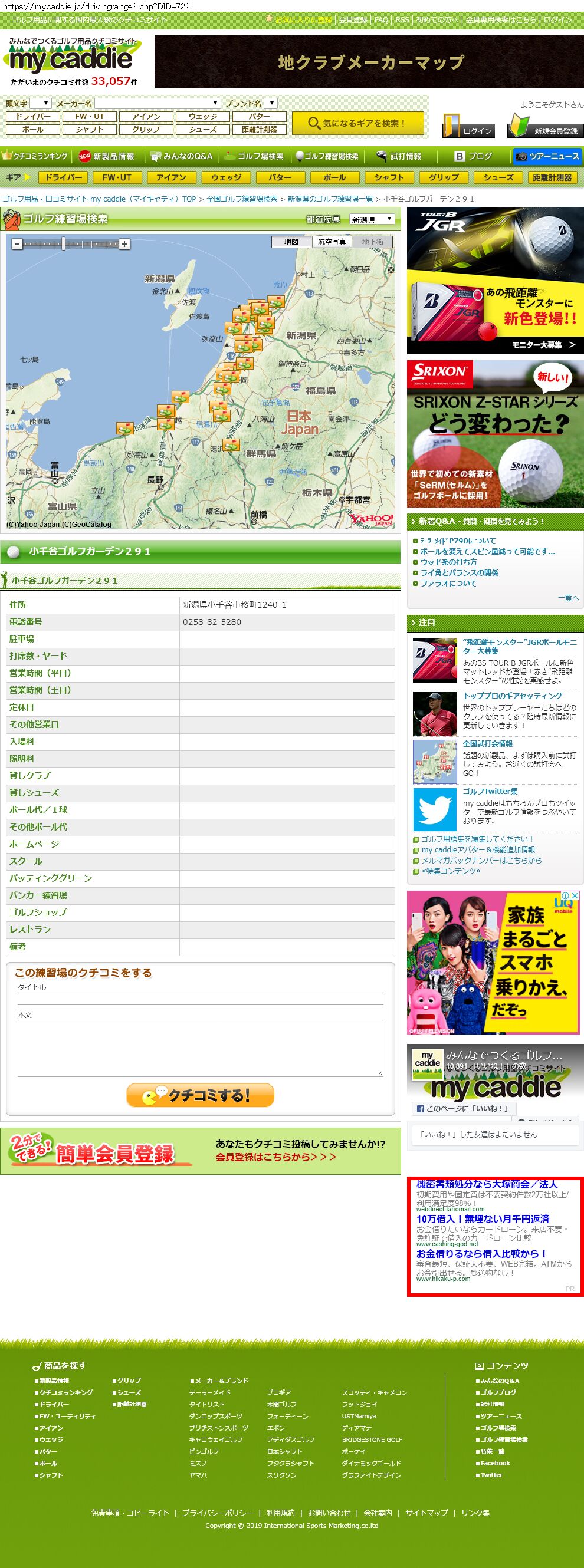Screen dimensions: 584x1568
Task: Open the ゴルフ場検索 navigation tab
Action: click(x=254, y=156)
